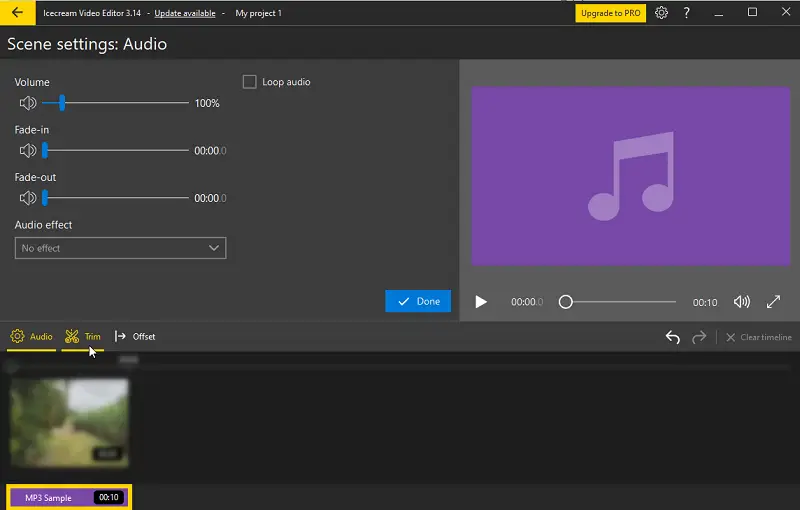
Task: Open the Audio effect dropdown
Action: coord(120,248)
